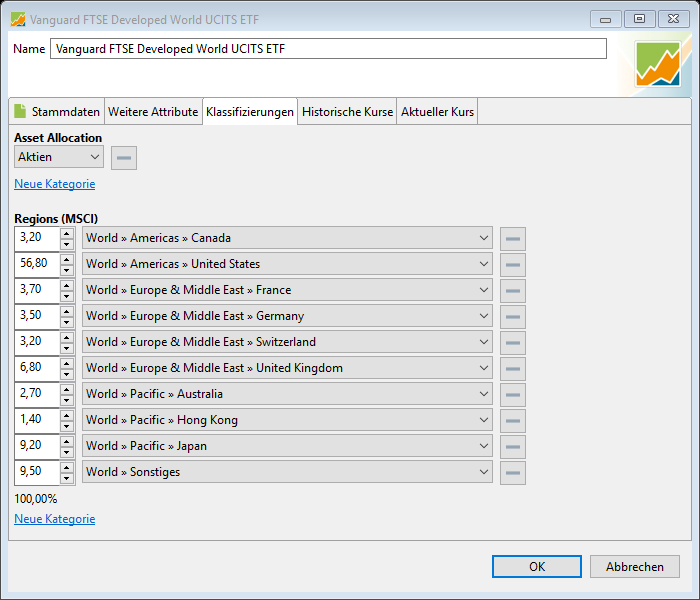The height and width of the screenshot is (600, 700).
Task: Decrease the Sonstiges weight value
Action: click(67, 478)
